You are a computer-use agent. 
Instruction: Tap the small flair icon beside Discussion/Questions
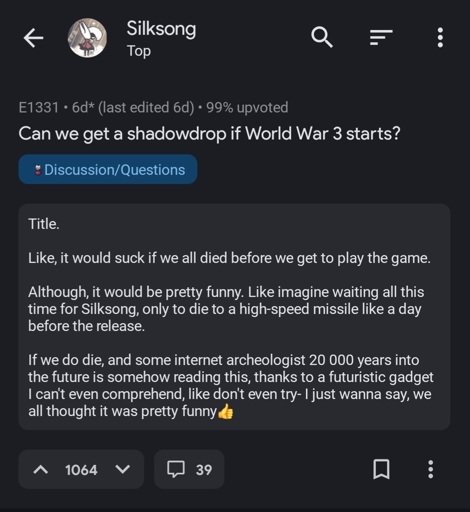38,170
